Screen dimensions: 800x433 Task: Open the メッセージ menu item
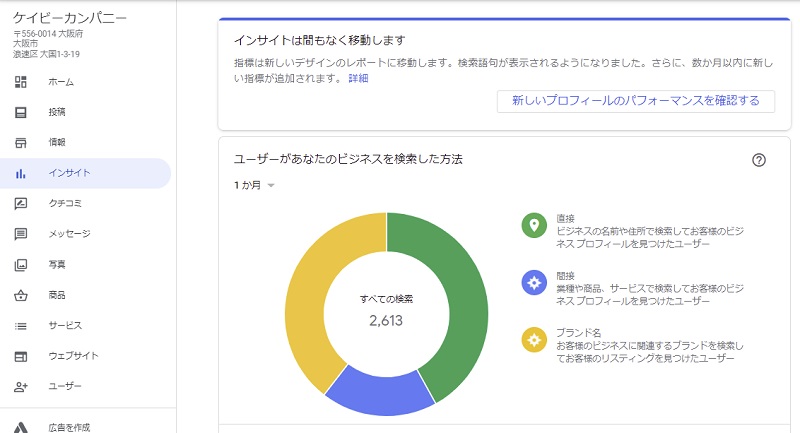69,234
